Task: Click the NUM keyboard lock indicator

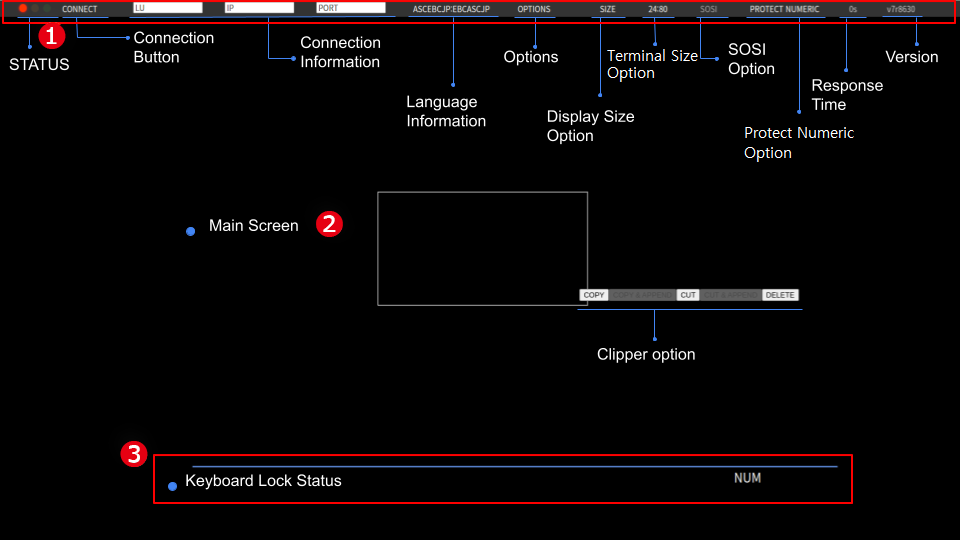Action: (747, 478)
